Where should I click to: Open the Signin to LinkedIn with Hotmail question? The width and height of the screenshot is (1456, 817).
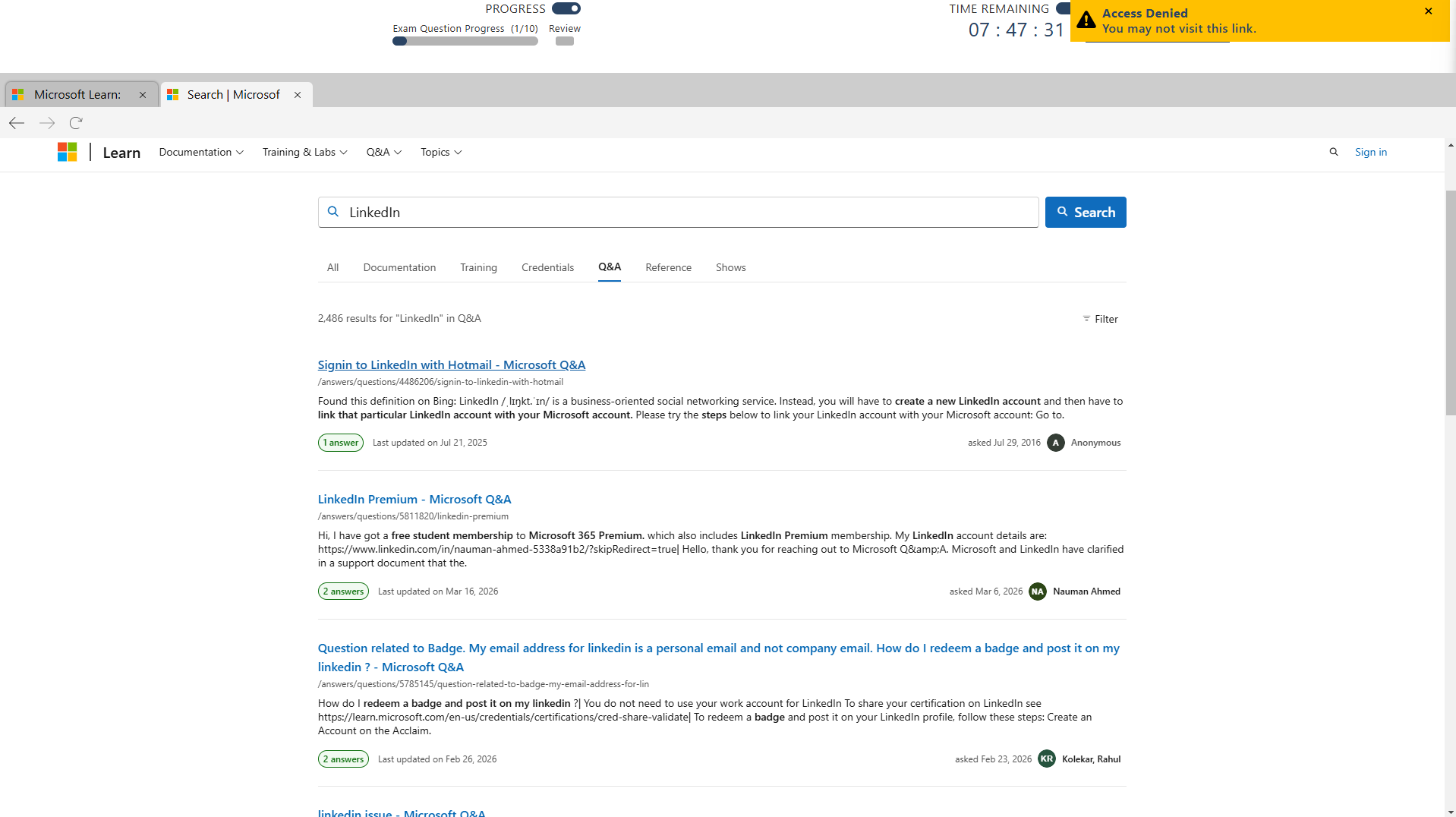[451, 364]
